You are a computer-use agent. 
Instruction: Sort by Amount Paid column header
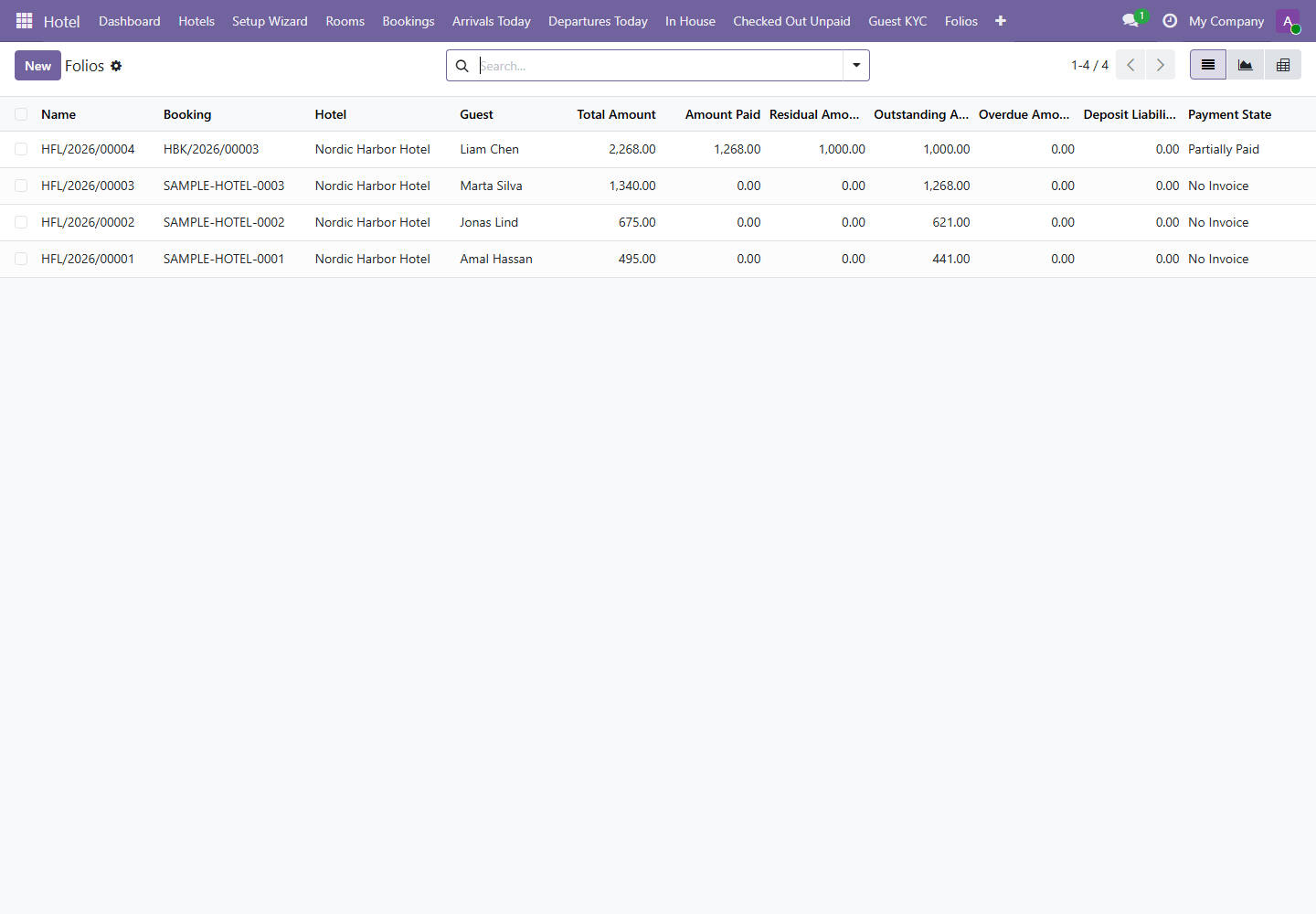pyautogui.click(x=723, y=114)
